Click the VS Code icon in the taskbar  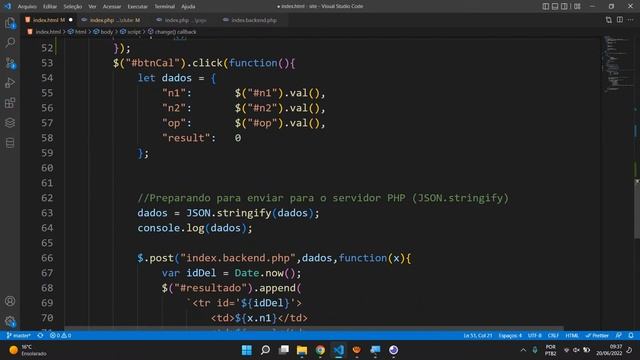click(x=338, y=350)
